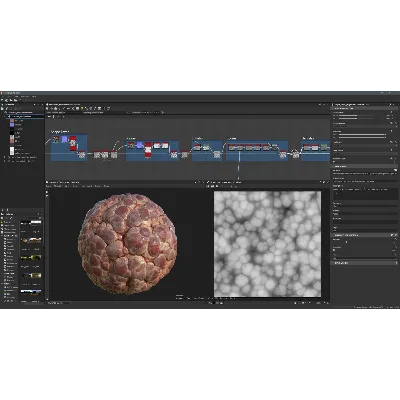Select the third environment thumbnail in the Library
Image resolution: width=400 pixels, height=400 pixels.
click(31, 257)
